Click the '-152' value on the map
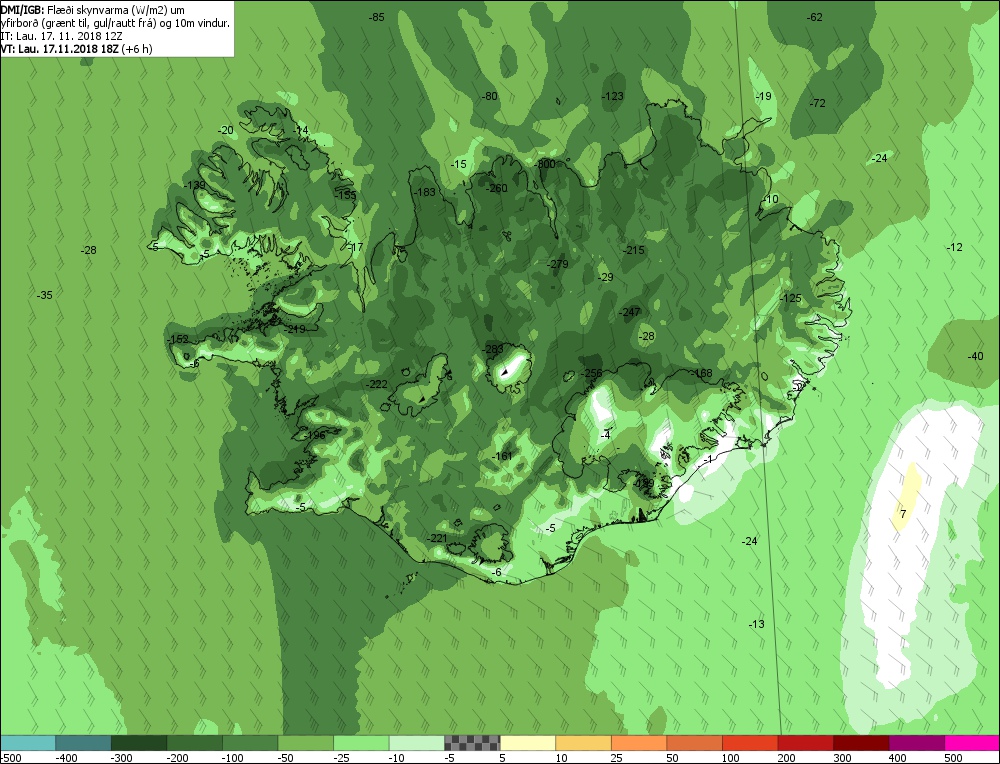Image resolution: width=1000 pixels, height=764 pixels. click(x=178, y=339)
